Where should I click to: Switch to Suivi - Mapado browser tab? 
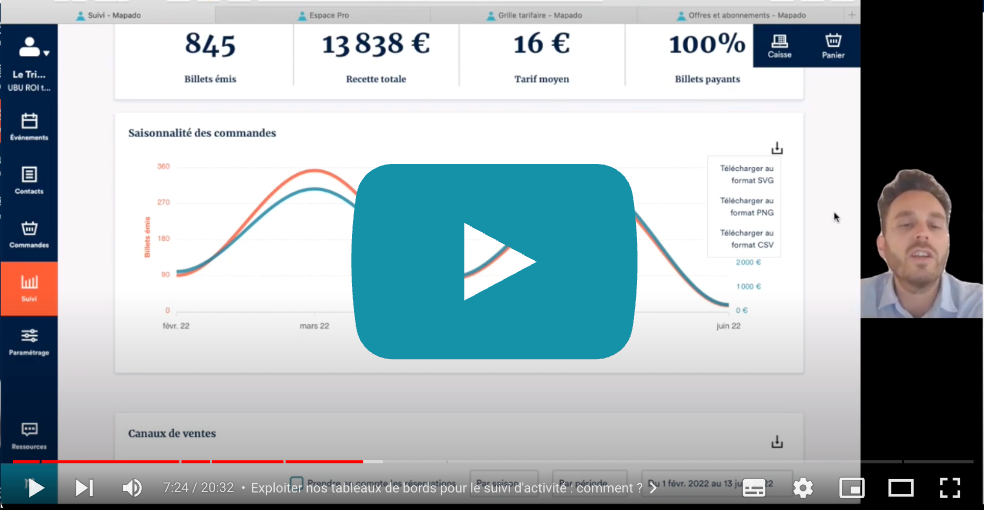pyautogui.click(x=108, y=15)
